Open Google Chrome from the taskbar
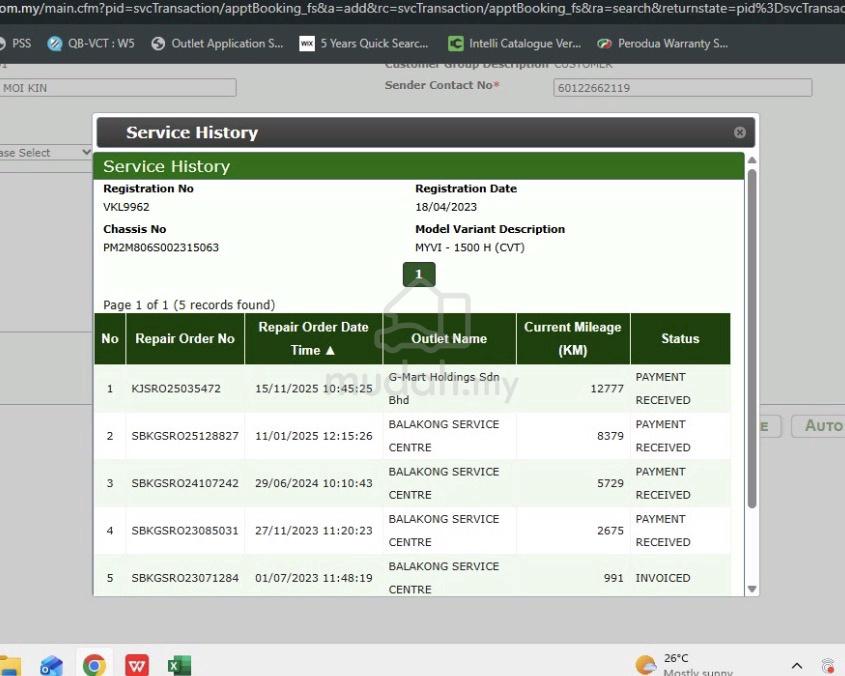This screenshot has height=676, width=845. click(x=94, y=665)
